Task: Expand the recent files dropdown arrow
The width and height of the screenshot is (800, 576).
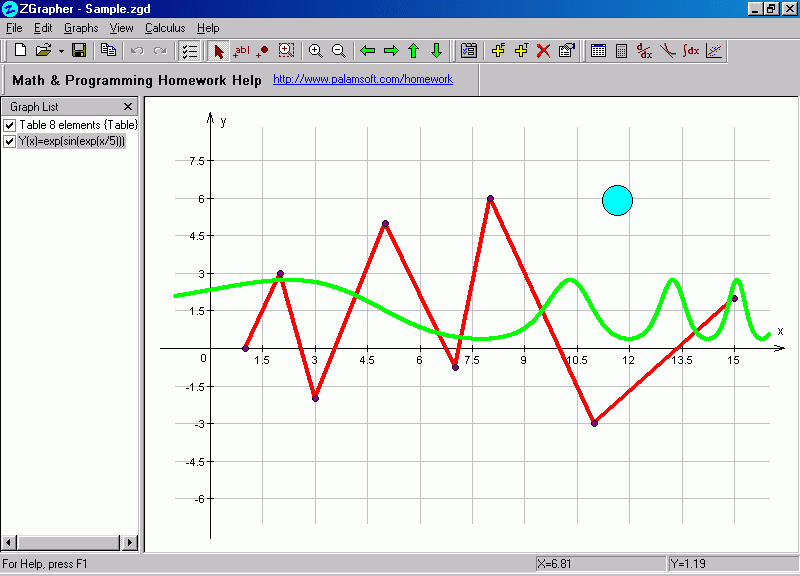Action: pyautogui.click(x=61, y=51)
